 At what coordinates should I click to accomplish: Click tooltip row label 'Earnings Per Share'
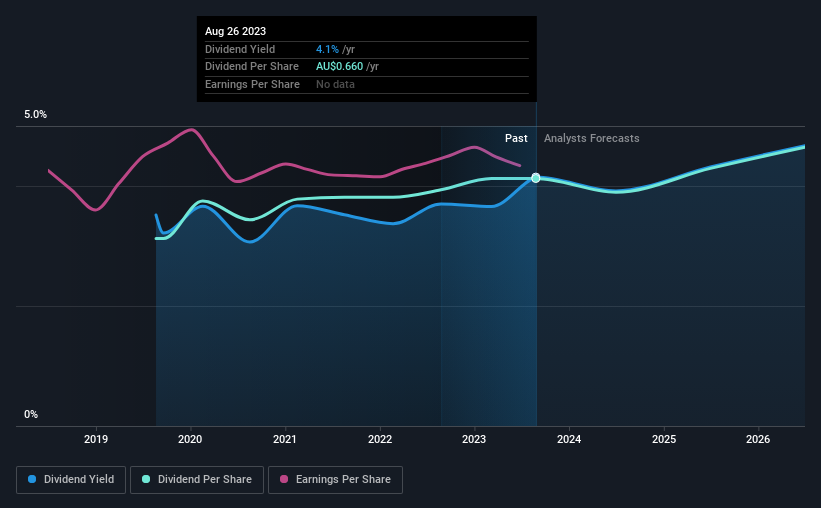click(252, 84)
